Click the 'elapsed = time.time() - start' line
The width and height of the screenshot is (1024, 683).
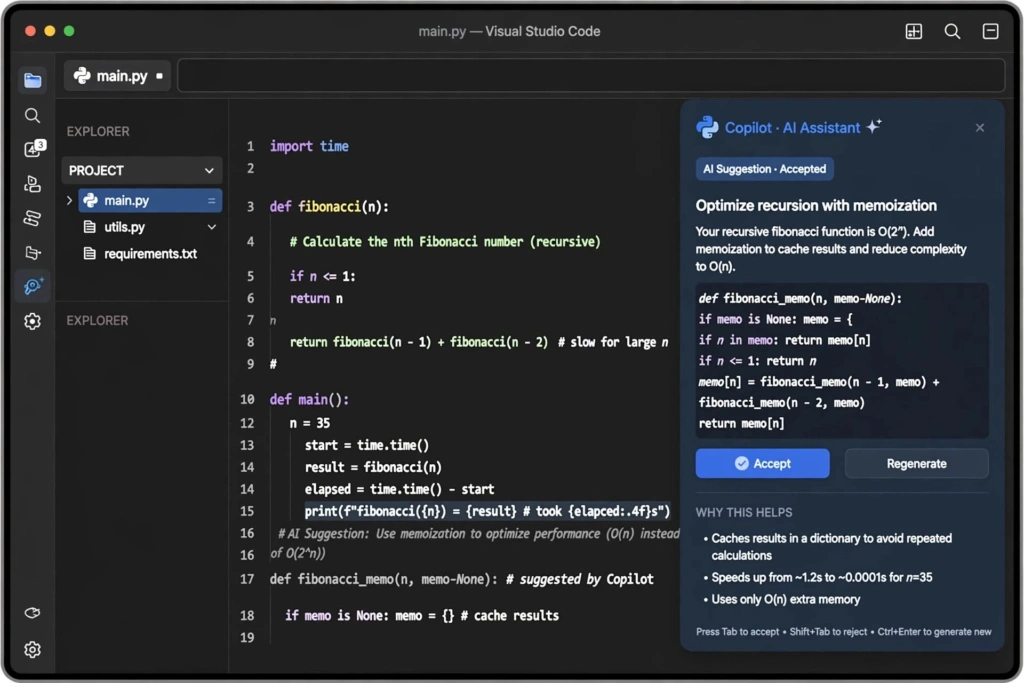pos(399,489)
